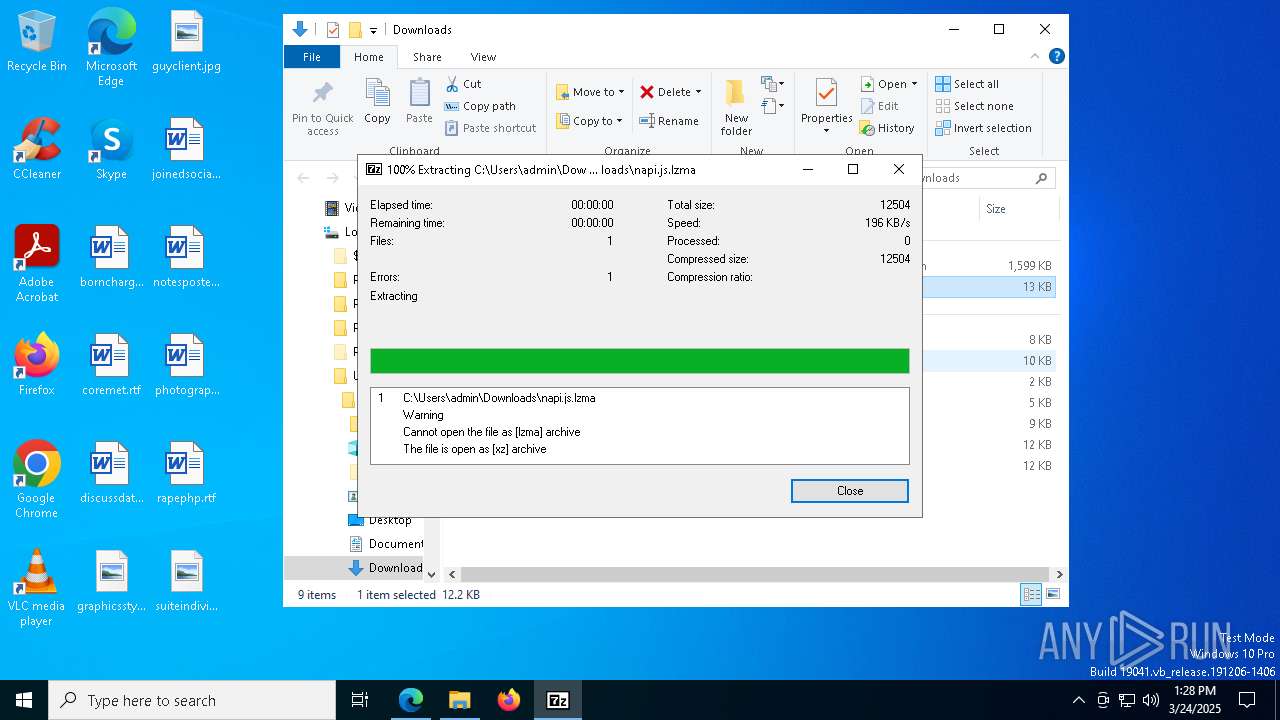Open Skype desktop shortcut
The image size is (1280, 720).
pyautogui.click(x=111, y=149)
